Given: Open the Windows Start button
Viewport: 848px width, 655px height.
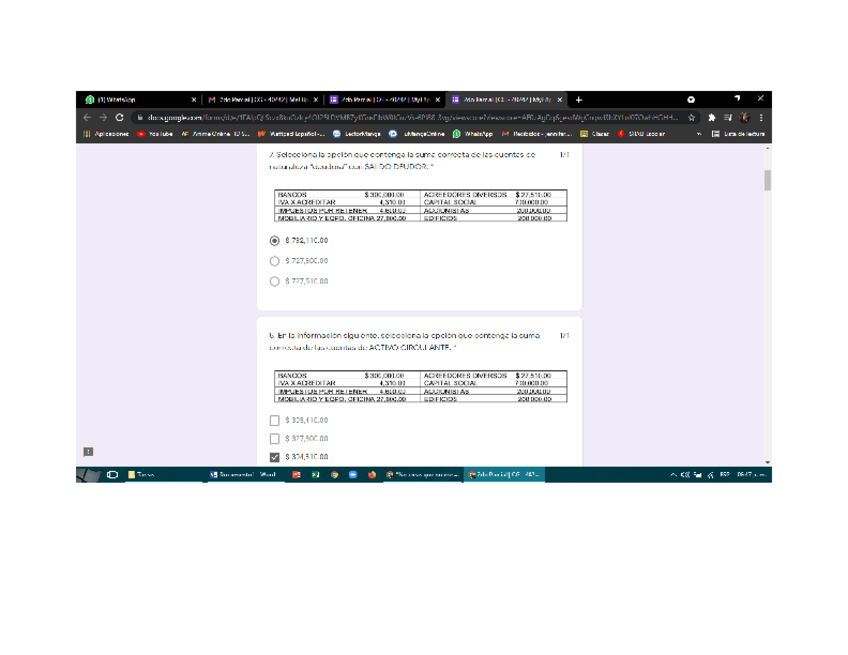Looking at the screenshot, I should 89,475.
